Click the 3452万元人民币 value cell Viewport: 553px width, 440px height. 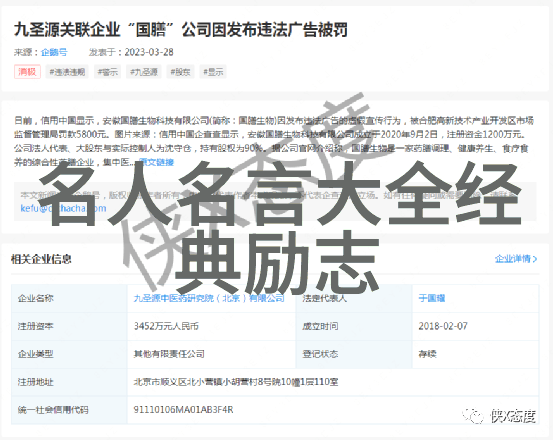(x=211, y=326)
